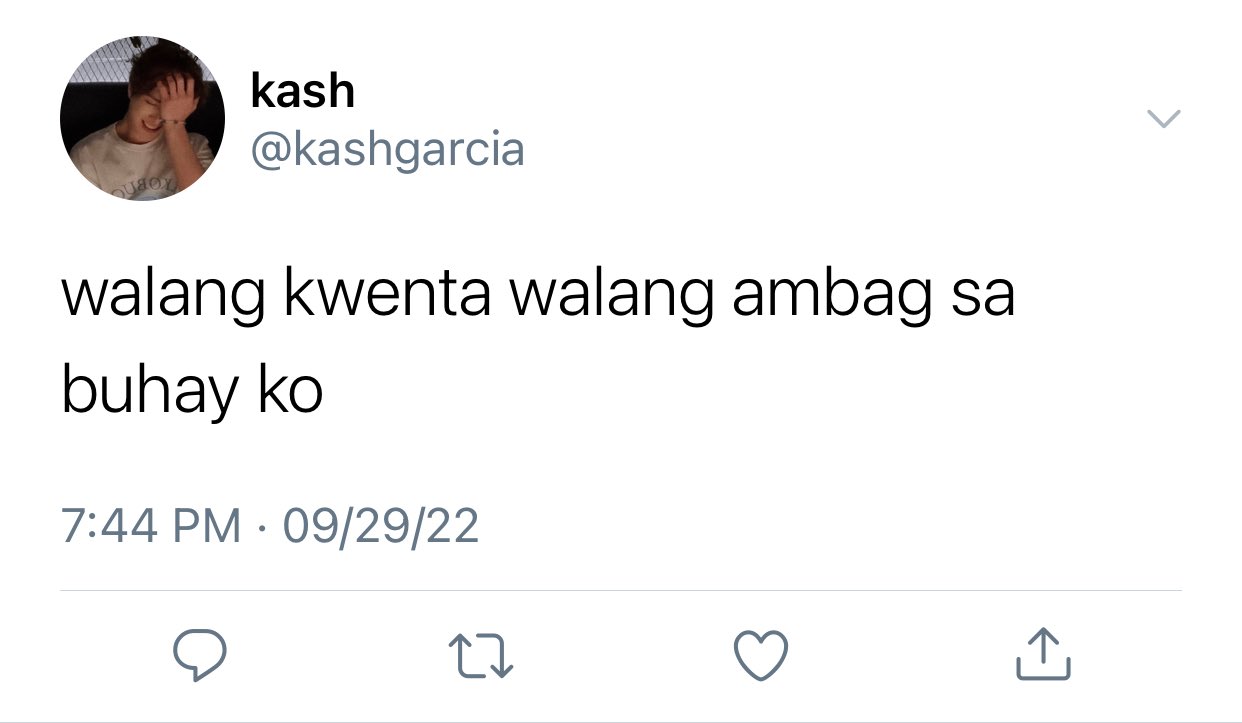Start a comment with the bubble button
The height and width of the screenshot is (723, 1242).
tap(199, 655)
